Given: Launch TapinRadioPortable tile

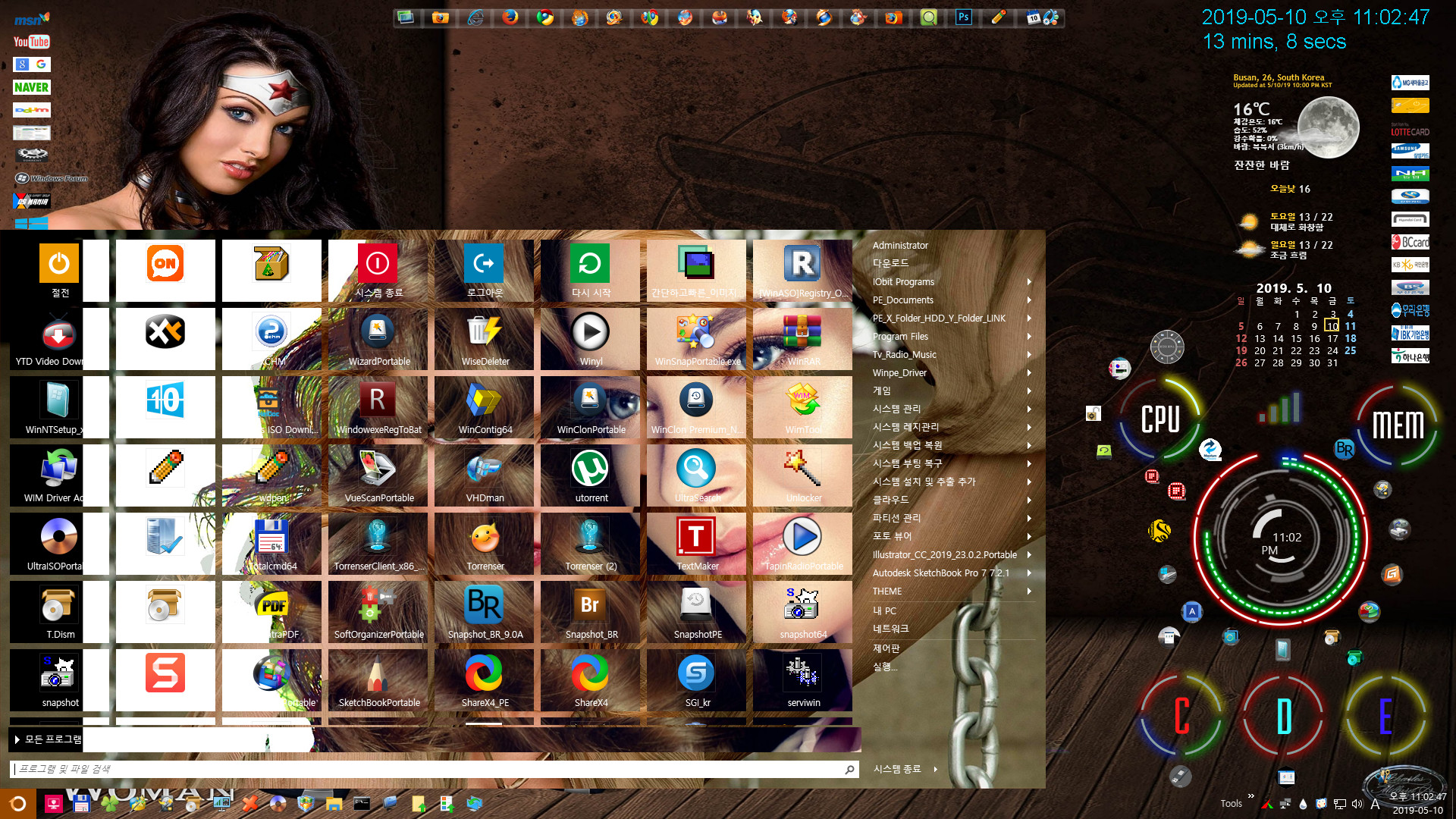Looking at the screenshot, I should tap(802, 544).
